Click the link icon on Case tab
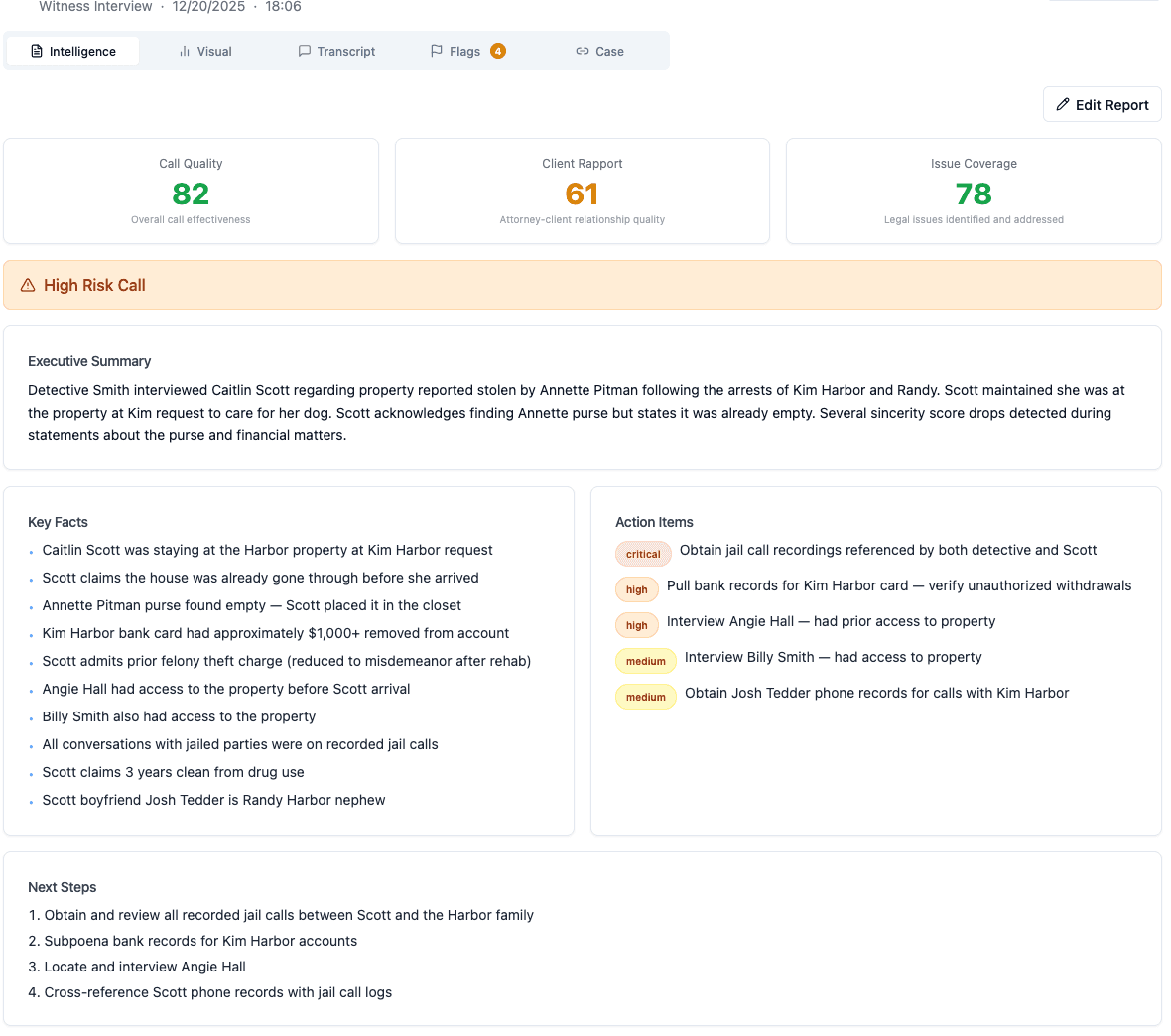 click(581, 51)
